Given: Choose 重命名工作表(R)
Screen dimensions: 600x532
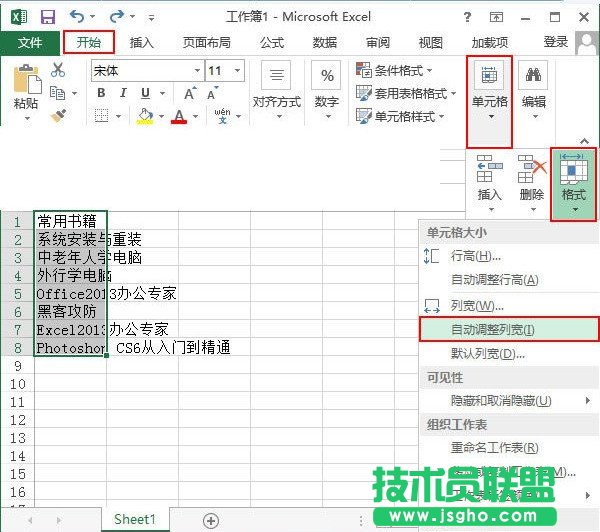Looking at the screenshot, I should (x=509, y=447).
